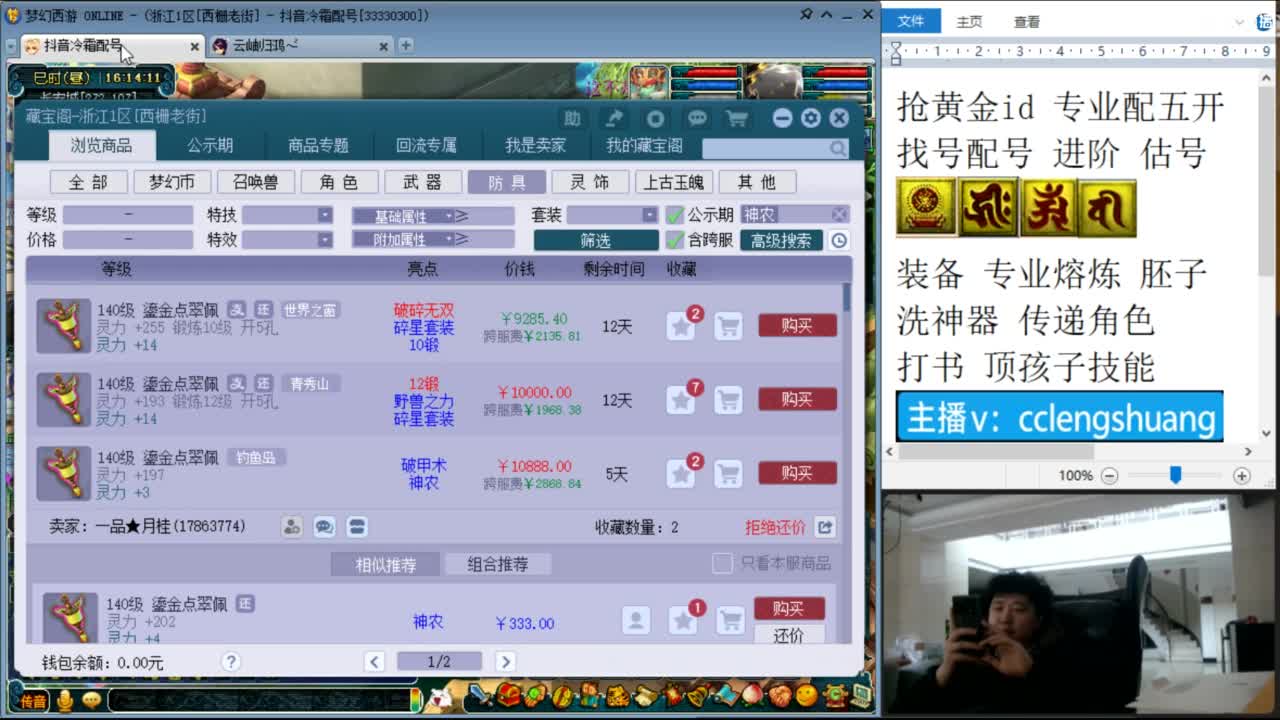The image size is (1280, 720).
Task: Click the chat bubble icon beside the cart
Action: [x=696, y=118]
